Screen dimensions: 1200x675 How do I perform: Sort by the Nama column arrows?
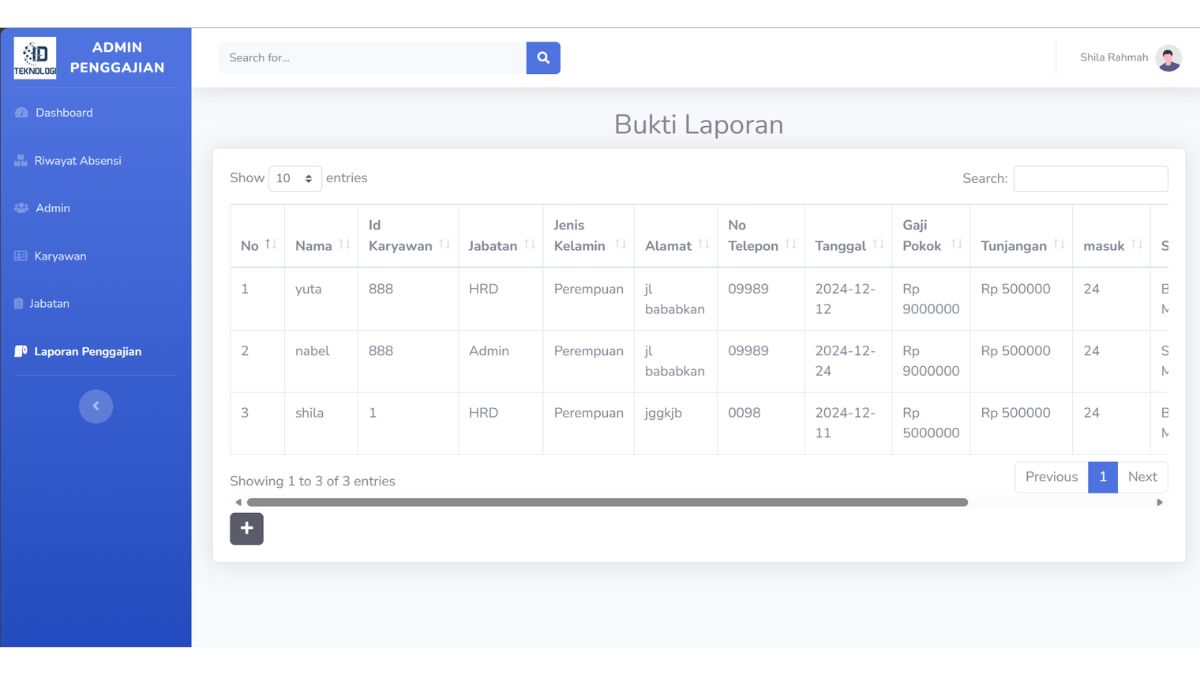[345, 245]
